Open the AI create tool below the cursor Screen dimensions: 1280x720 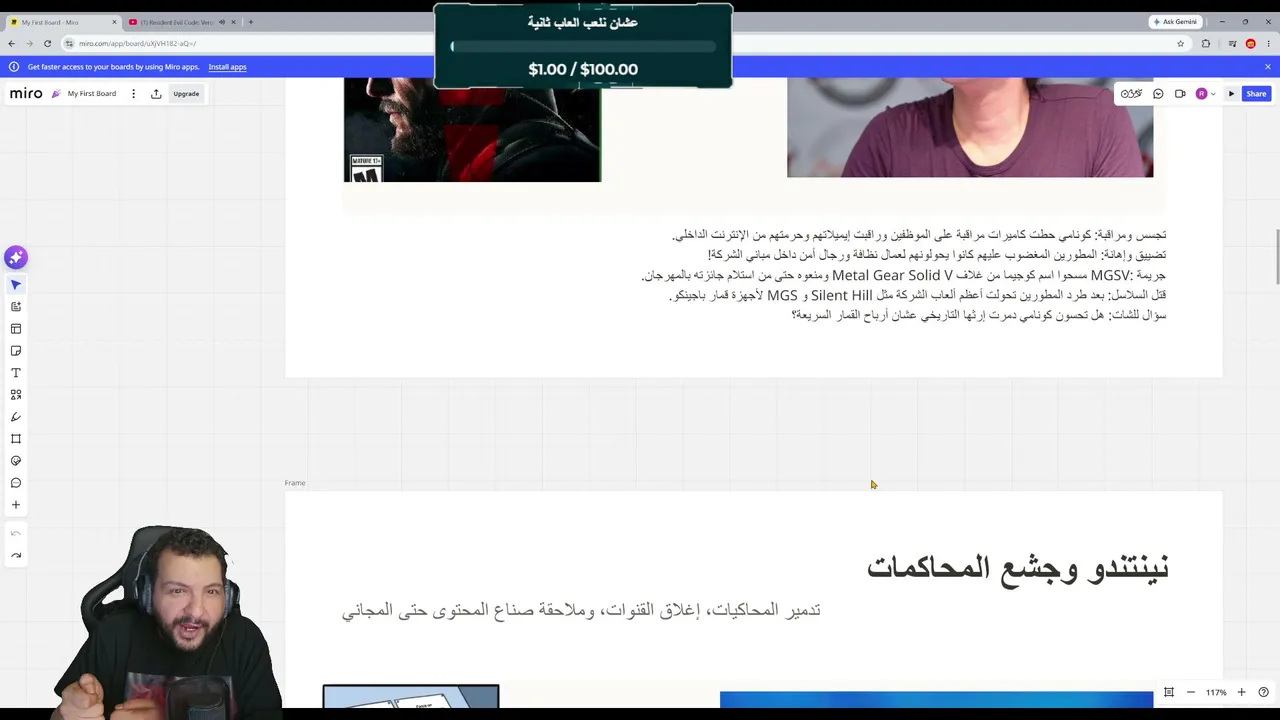tap(16, 307)
